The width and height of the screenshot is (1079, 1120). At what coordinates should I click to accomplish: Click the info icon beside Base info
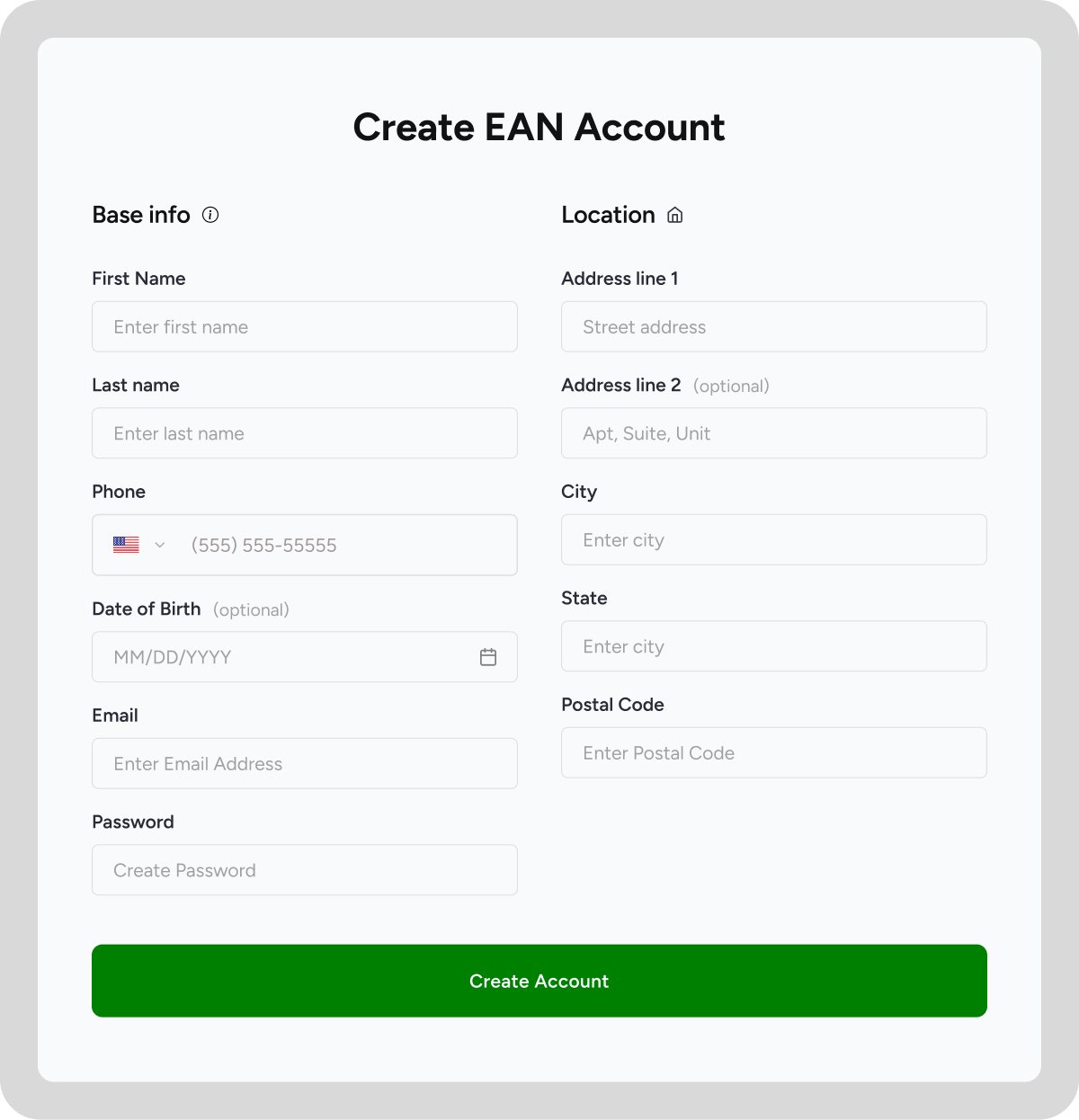click(210, 215)
